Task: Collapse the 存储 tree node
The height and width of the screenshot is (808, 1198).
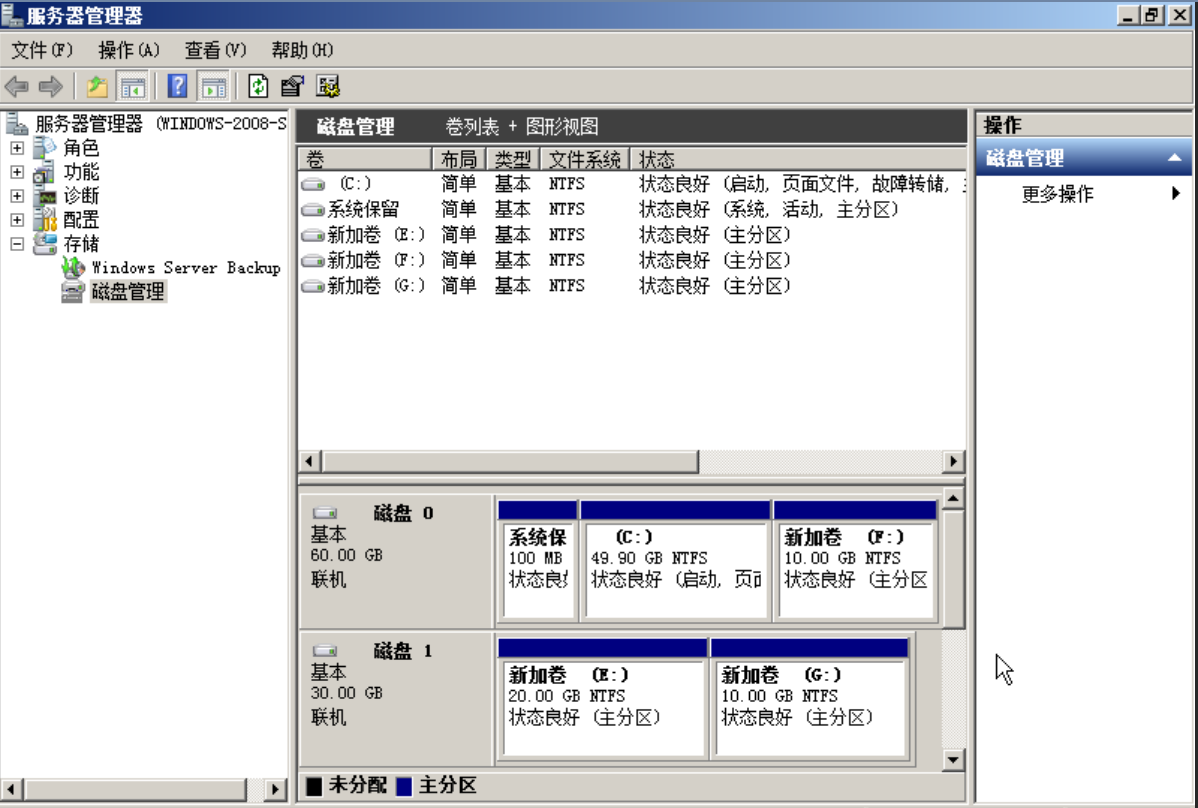Action: 17,244
